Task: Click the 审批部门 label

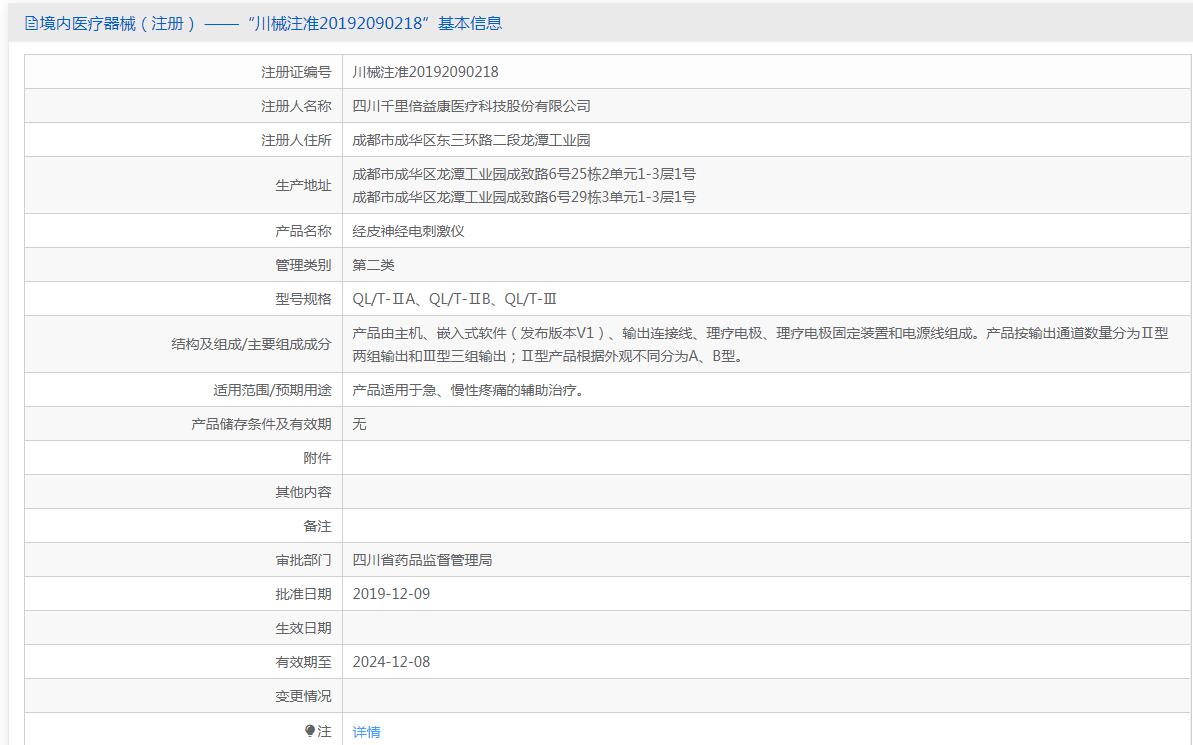Action: point(303,560)
